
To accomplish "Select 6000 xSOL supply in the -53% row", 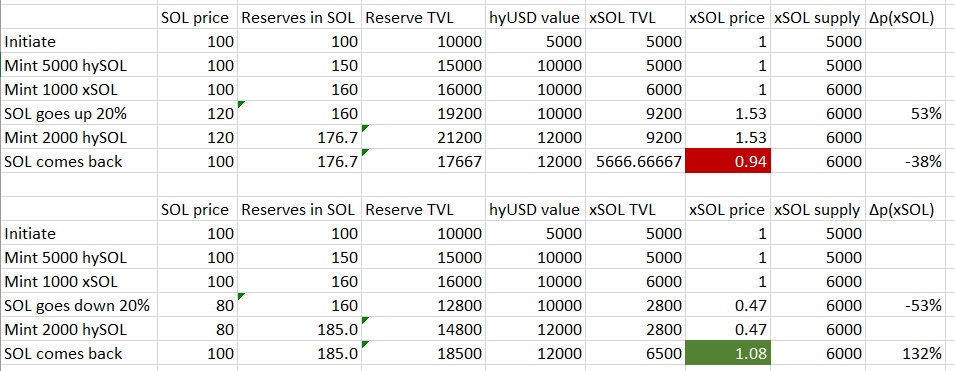I will tap(818, 305).
